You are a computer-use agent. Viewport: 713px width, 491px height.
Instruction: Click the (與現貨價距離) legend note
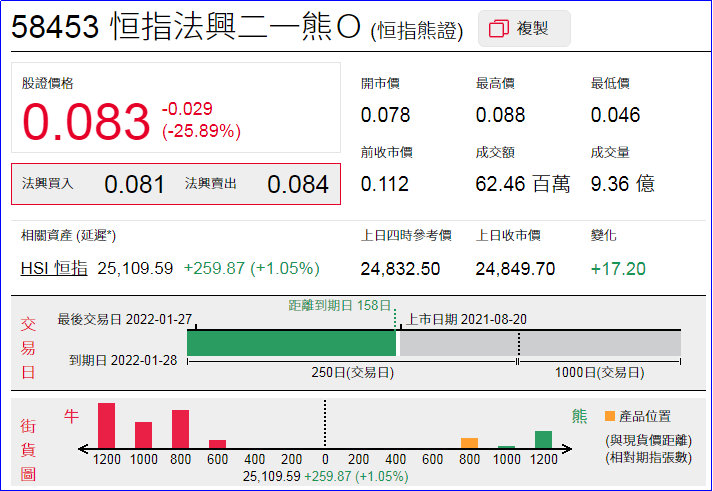648,440
